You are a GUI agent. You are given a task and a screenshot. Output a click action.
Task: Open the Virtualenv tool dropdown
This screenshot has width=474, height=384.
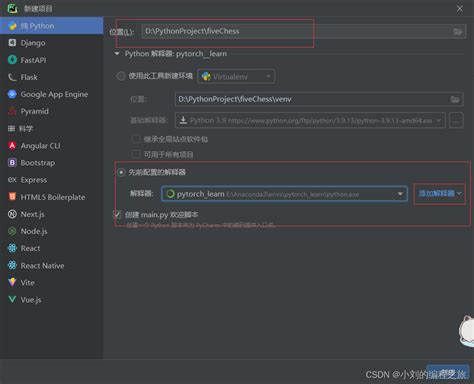click(x=236, y=77)
